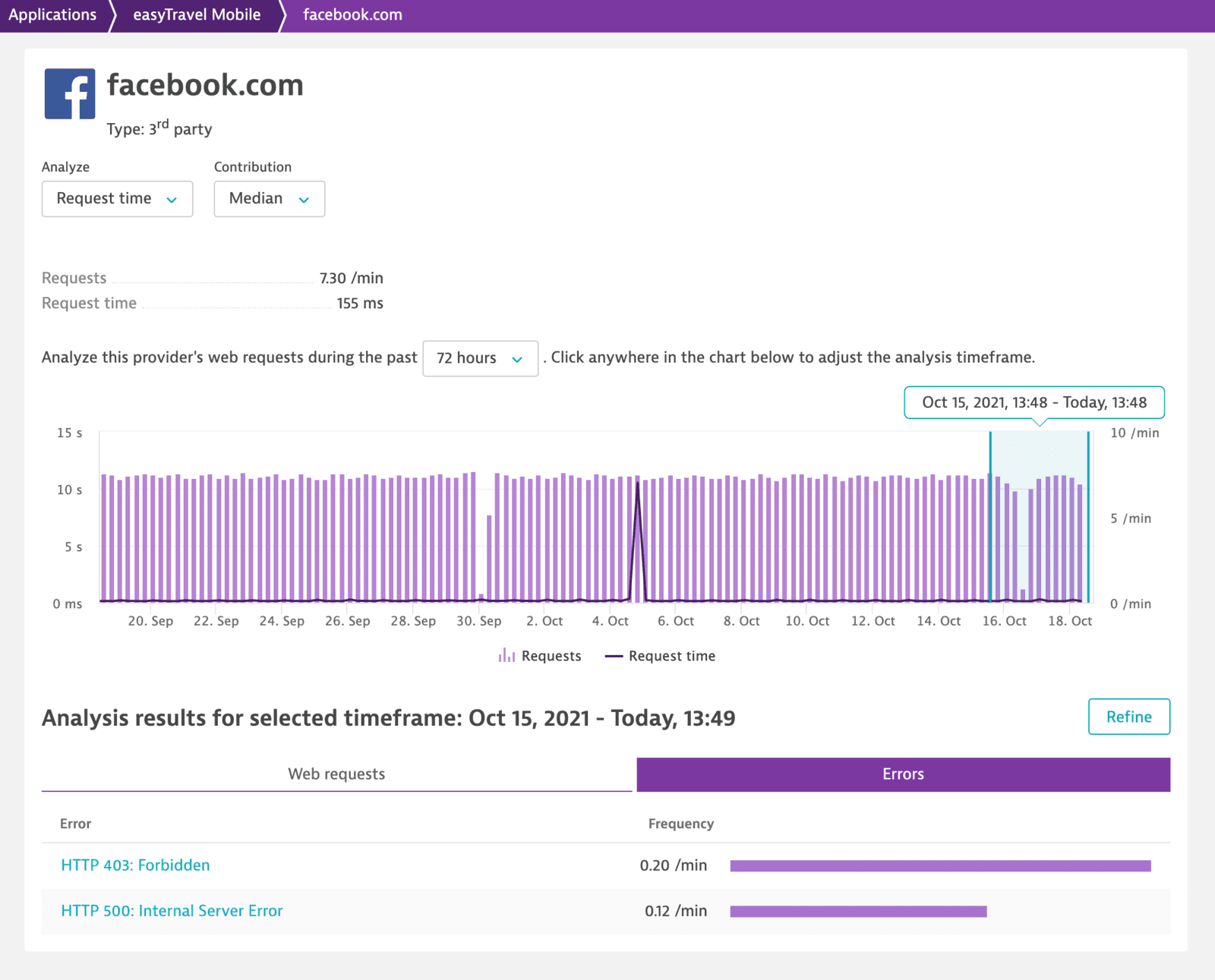
Task: Open the easyTravel Mobile breadcrumb
Action: coord(197,14)
